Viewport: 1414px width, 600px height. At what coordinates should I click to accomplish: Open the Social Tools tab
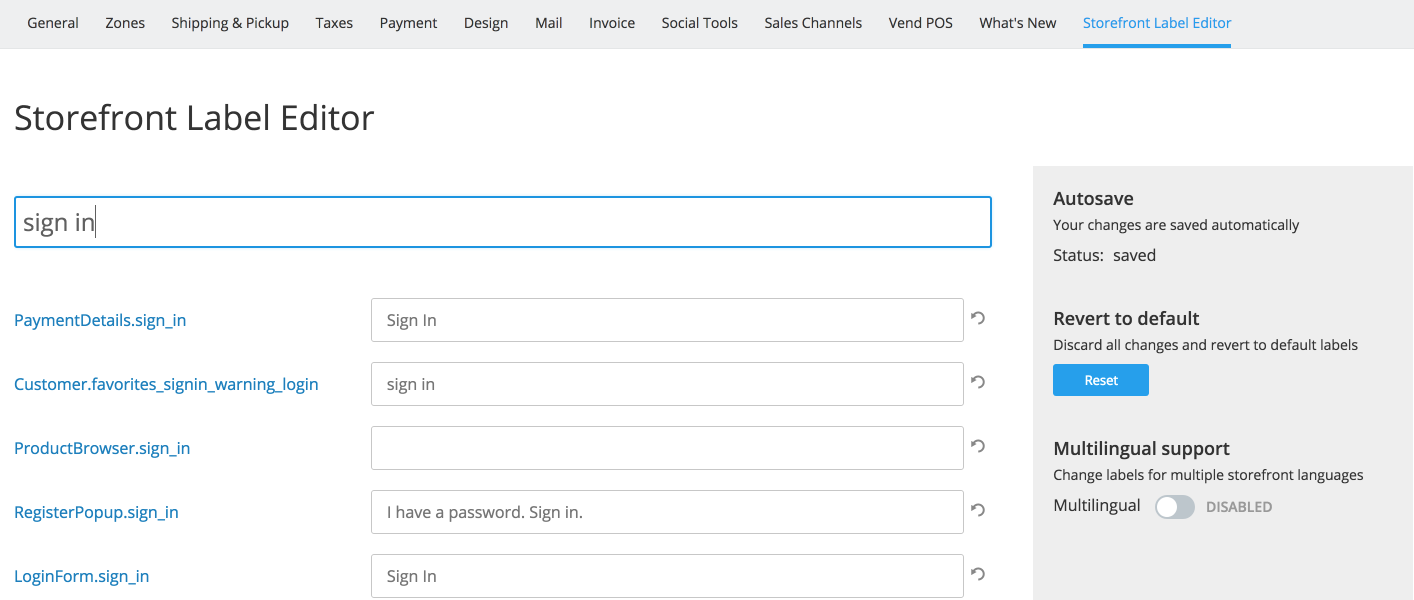700,23
